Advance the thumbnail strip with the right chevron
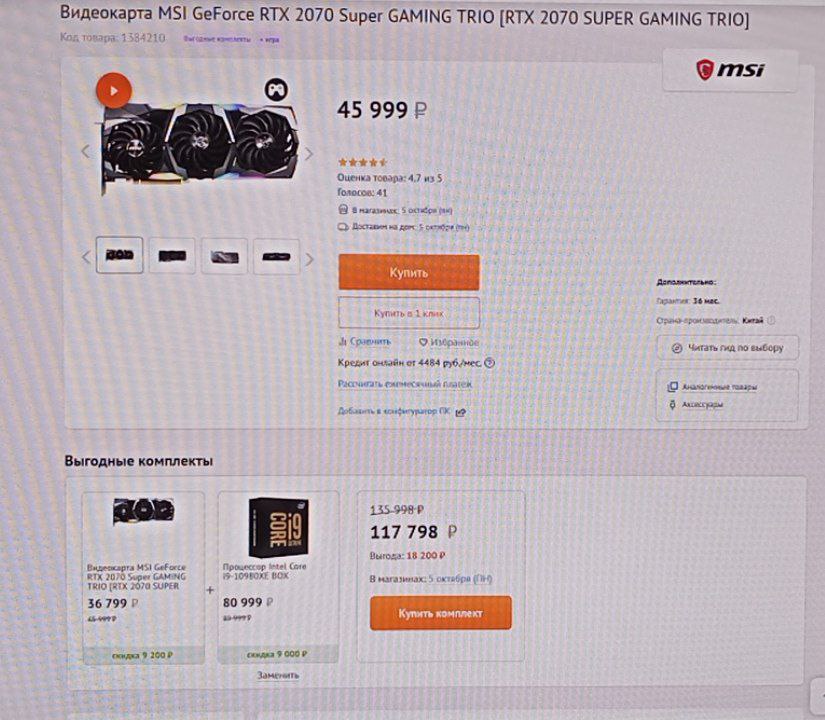The width and height of the screenshot is (825, 720). pos(310,259)
